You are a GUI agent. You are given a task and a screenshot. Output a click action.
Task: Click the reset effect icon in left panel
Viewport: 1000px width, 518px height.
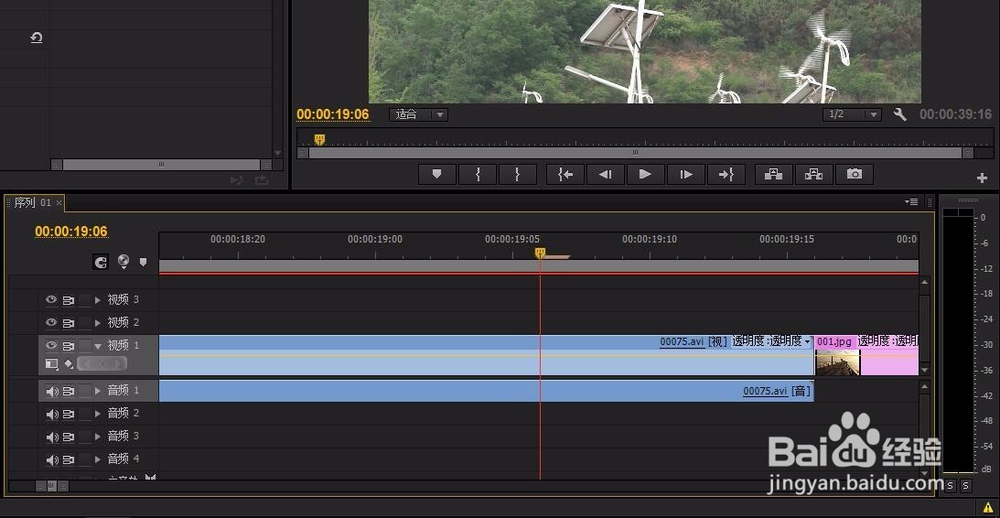pos(36,38)
